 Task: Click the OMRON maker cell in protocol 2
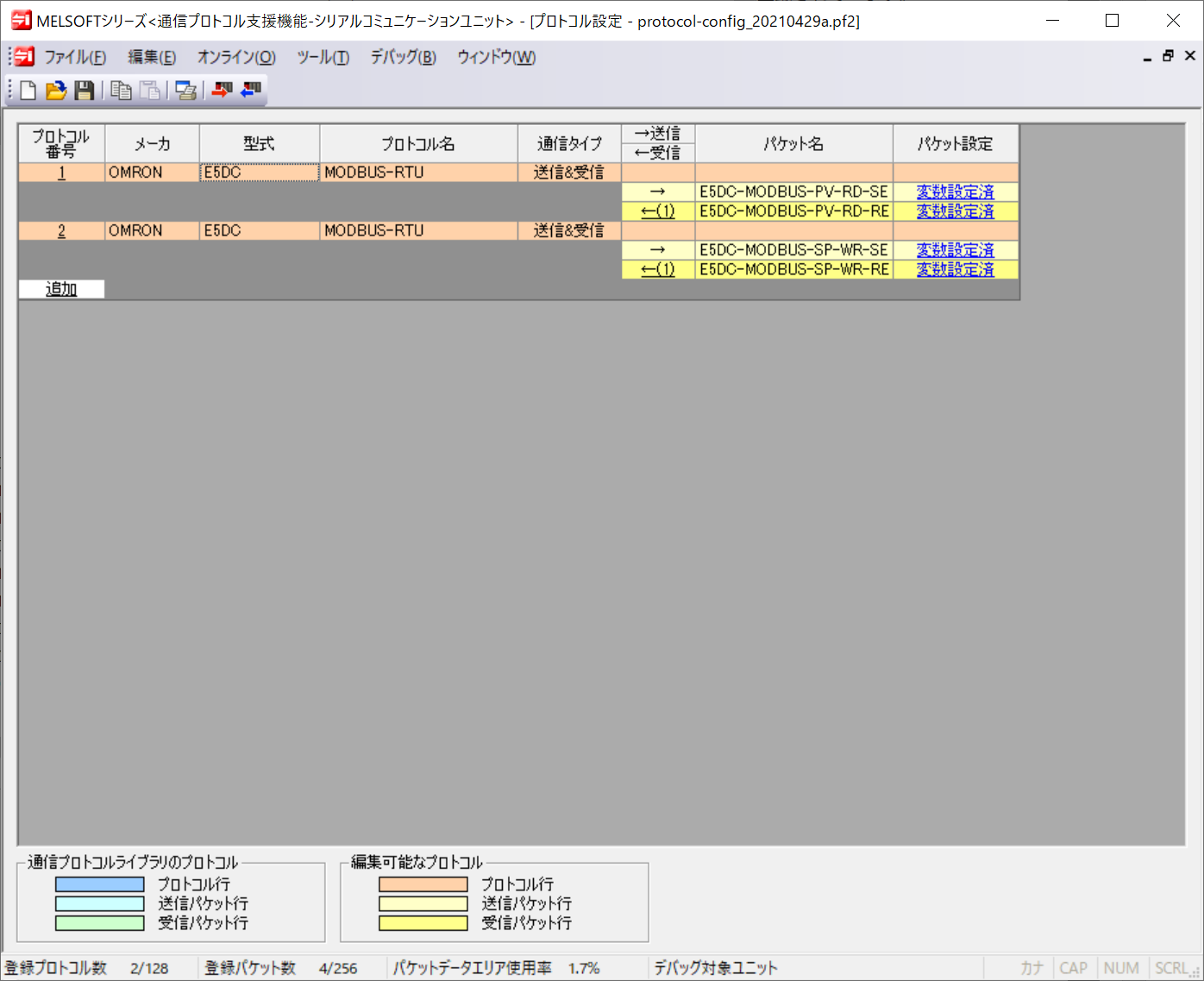pyautogui.click(x=152, y=230)
